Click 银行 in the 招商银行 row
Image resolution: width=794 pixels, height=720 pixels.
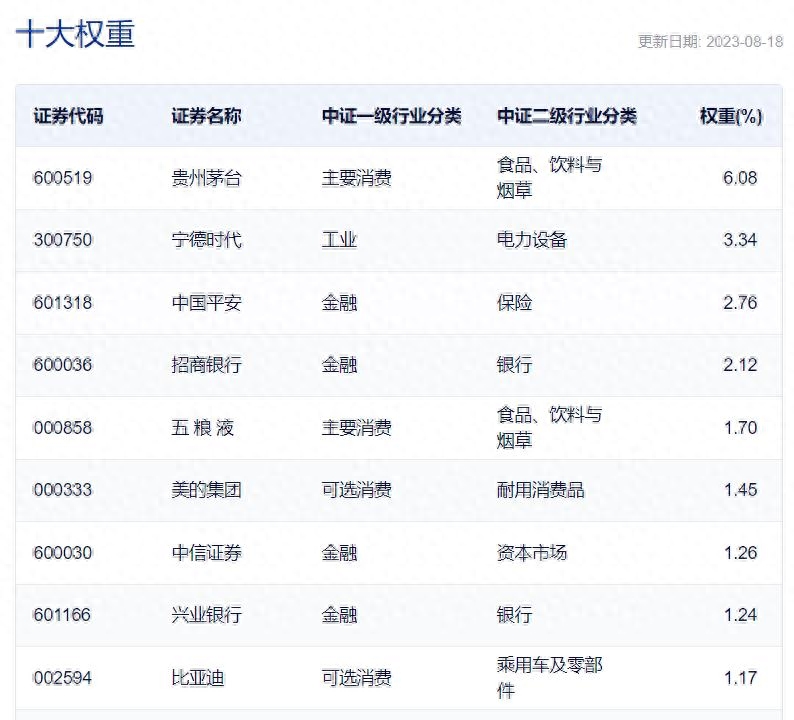(514, 365)
